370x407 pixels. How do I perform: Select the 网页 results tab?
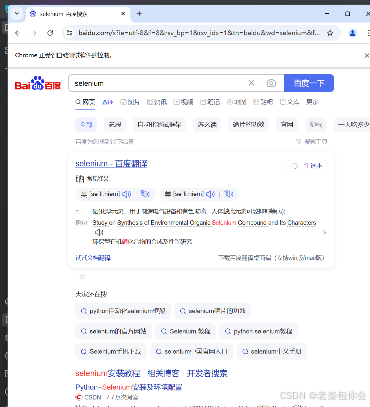[85, 102]
